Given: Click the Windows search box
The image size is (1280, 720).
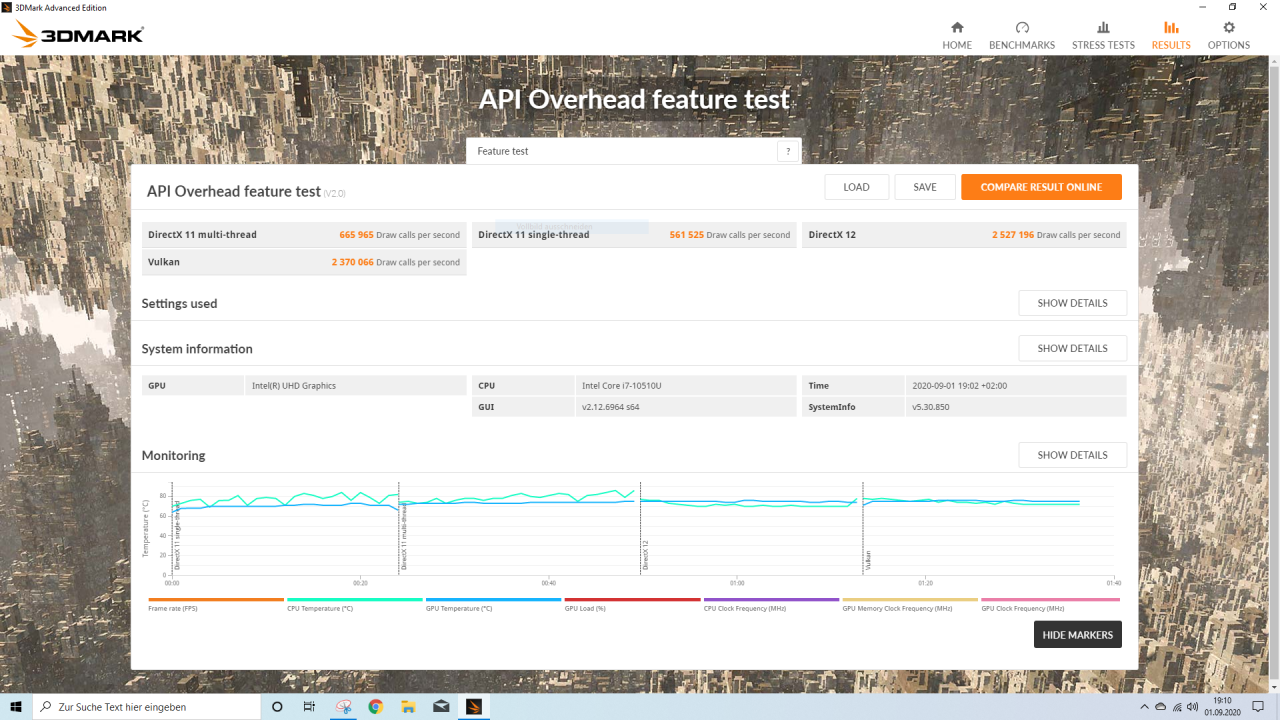Looking at the screenshot, I should click(x=146, y=706).
